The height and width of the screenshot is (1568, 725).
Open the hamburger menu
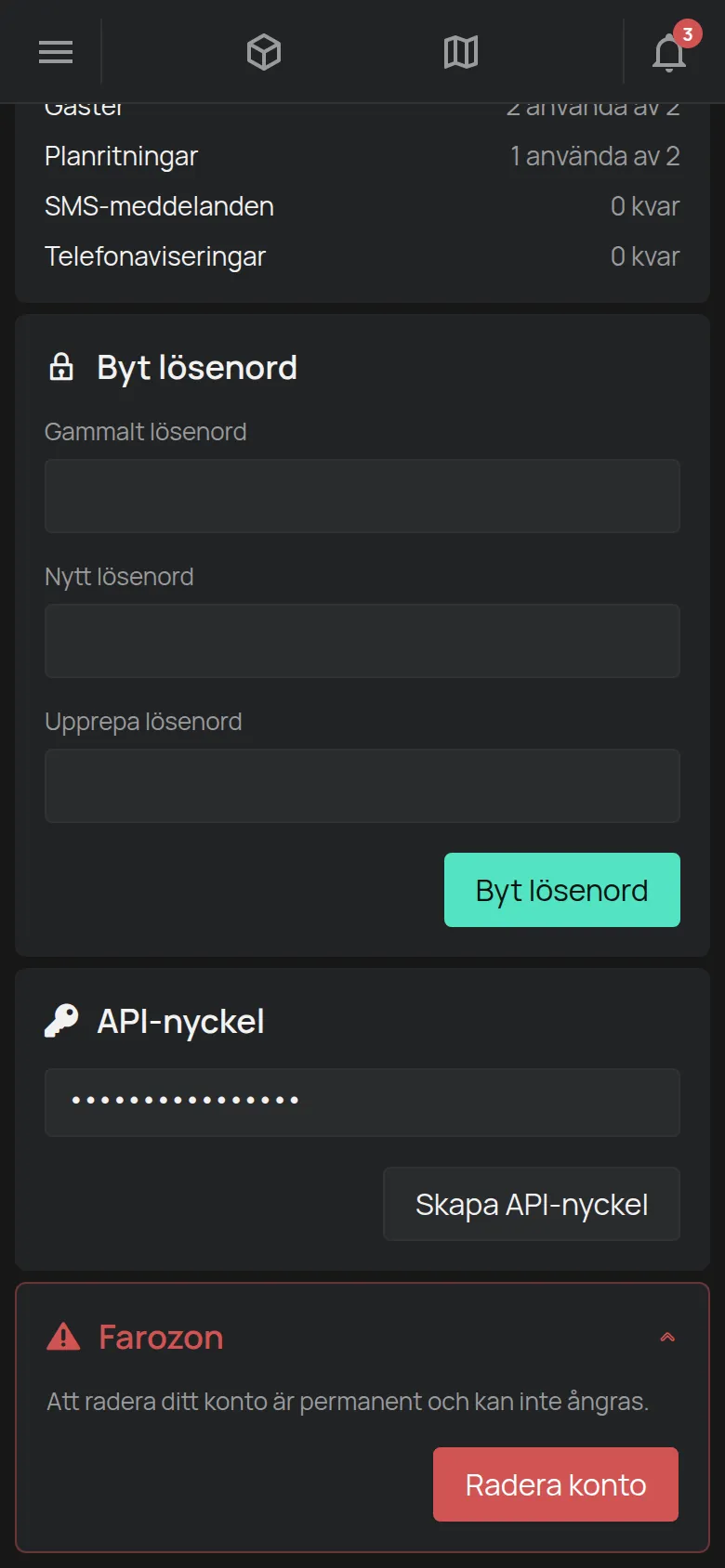click(x=56, y=52)
